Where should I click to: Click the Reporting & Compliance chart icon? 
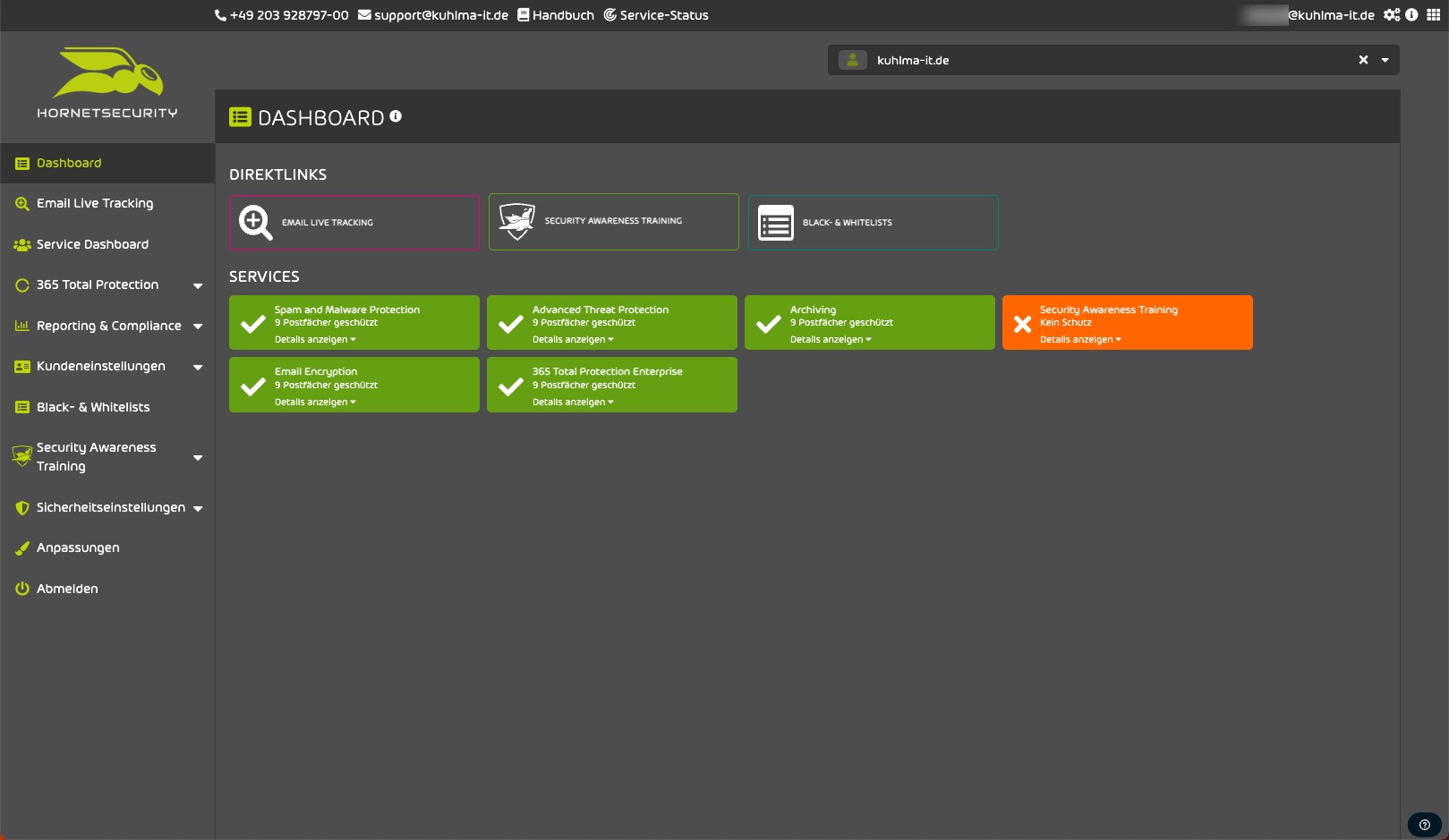(22, 327)
